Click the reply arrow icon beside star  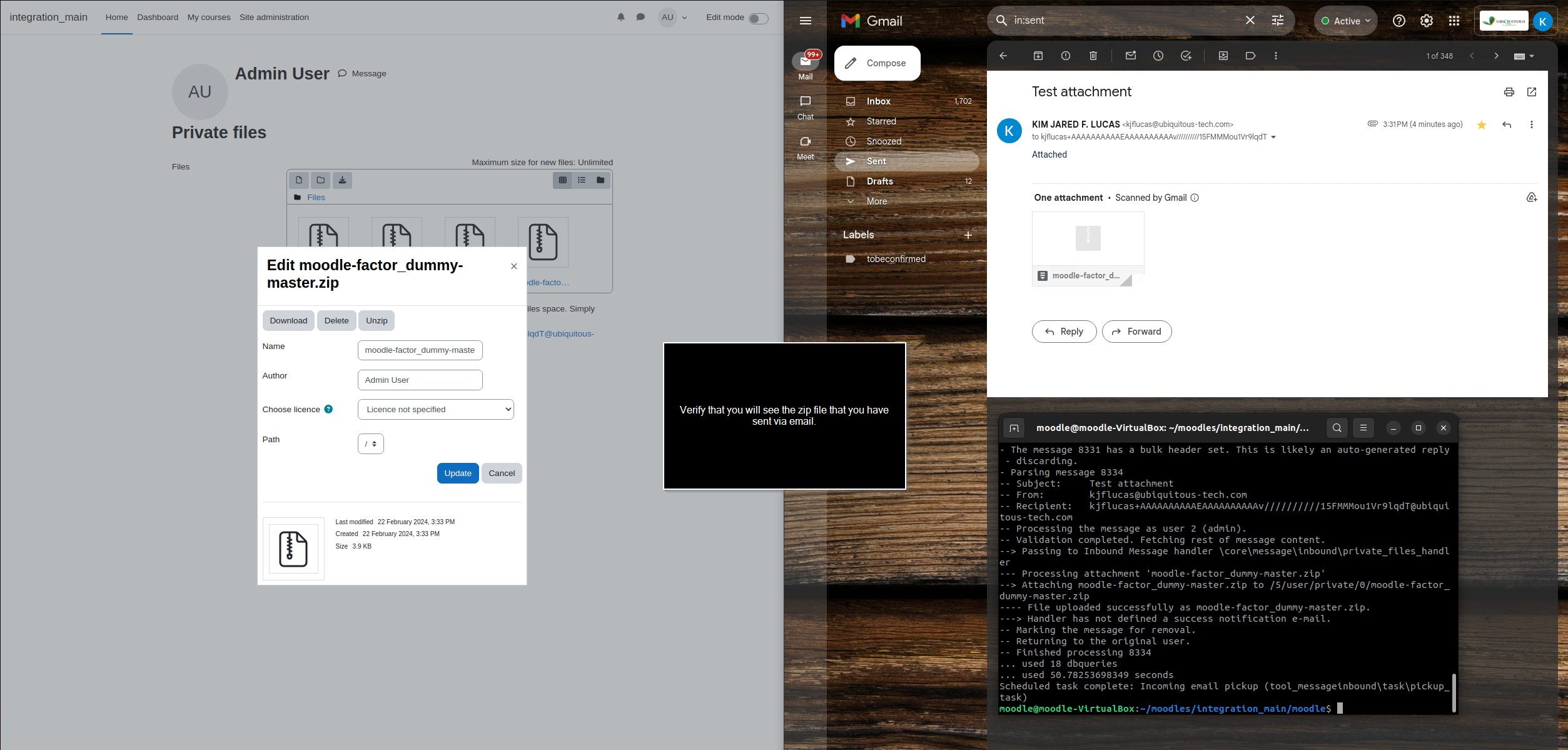point(1507,124)
